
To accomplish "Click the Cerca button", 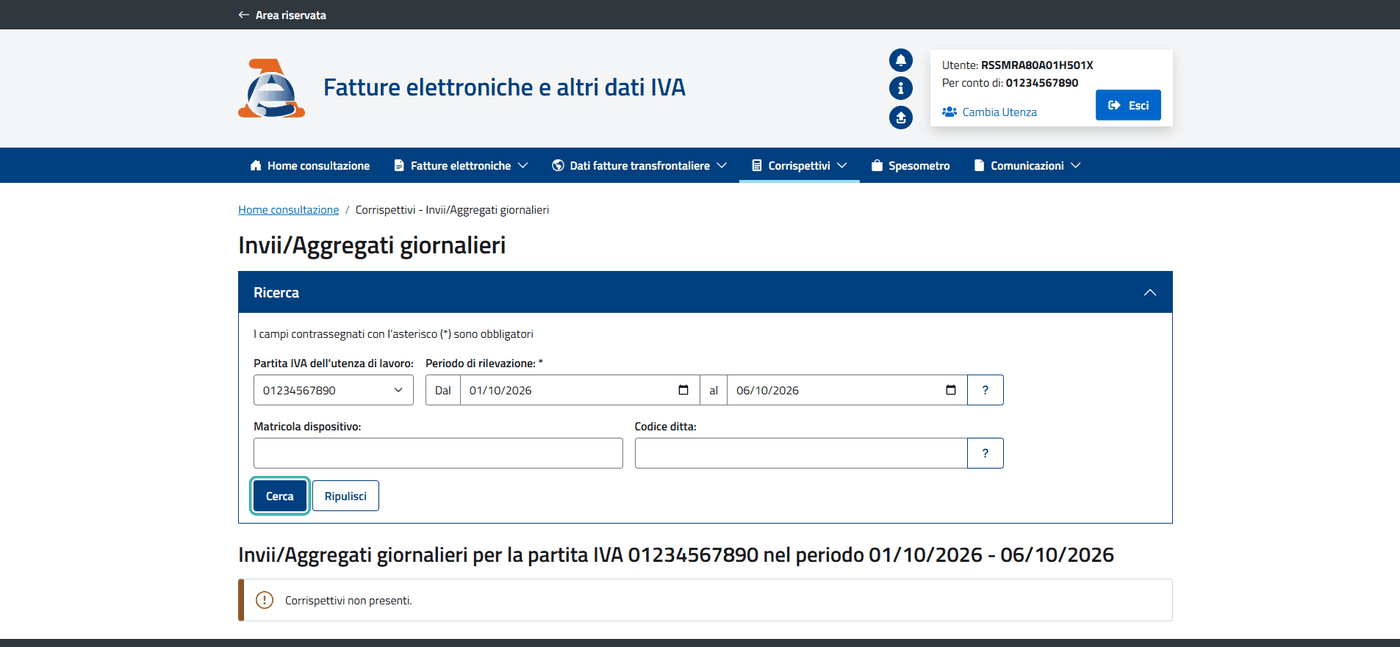I will pos(280,496).
